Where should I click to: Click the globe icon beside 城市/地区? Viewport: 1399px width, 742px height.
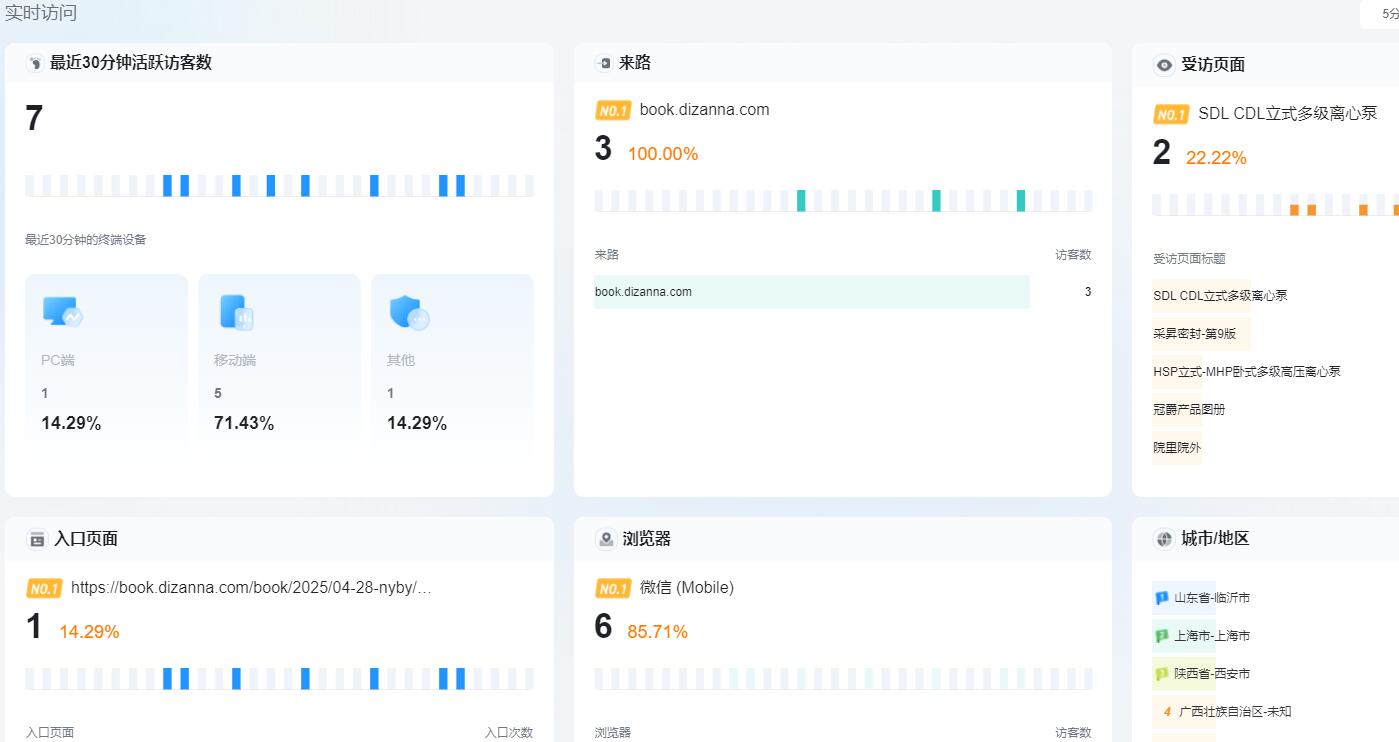coord(1164,539)
